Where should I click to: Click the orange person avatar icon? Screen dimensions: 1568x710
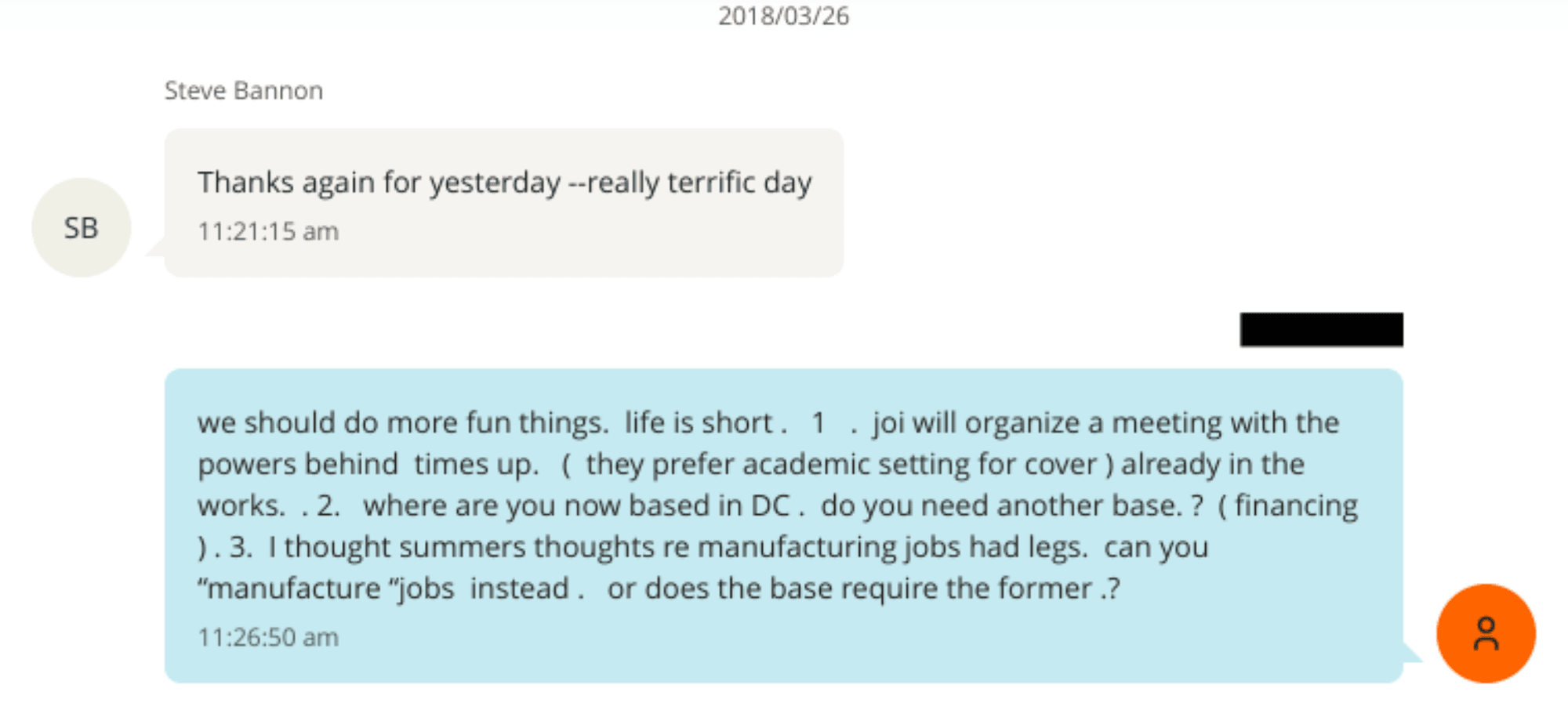click(x=1485, y=633)
